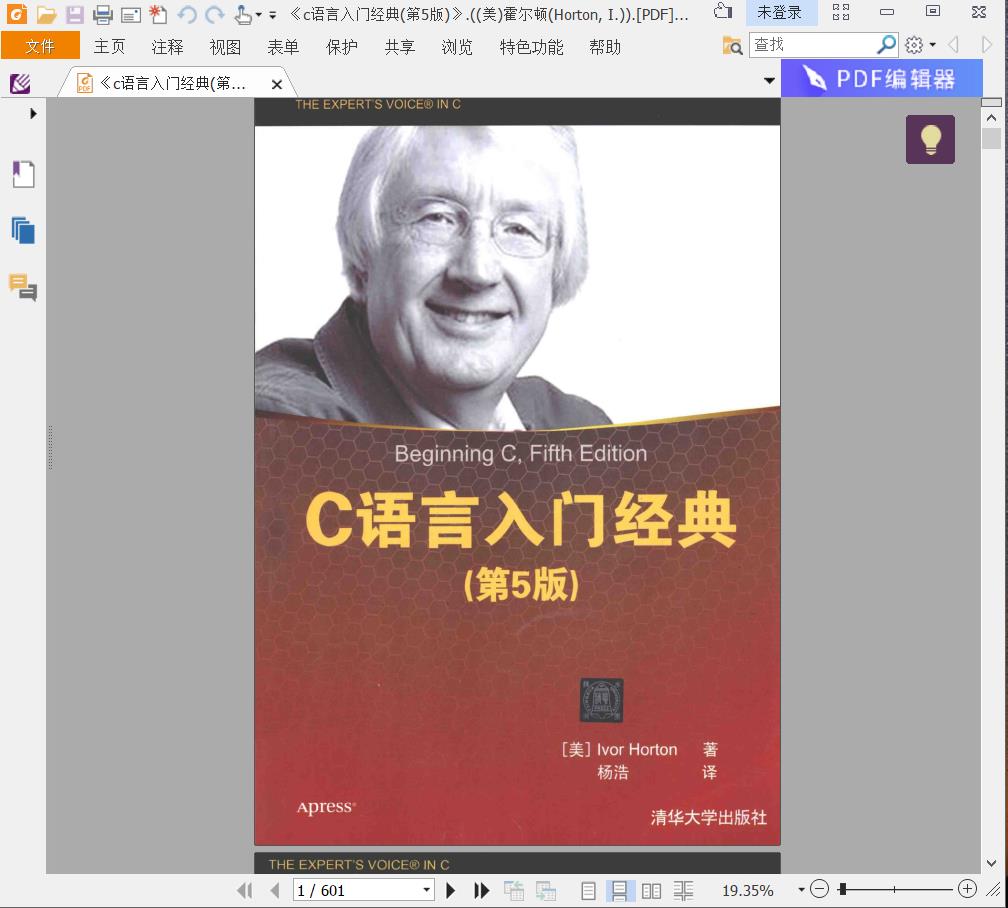Viewport: 1008px width, 908px height.
Task: Click the zoom slider handle
Action: (x=842, y=889)
